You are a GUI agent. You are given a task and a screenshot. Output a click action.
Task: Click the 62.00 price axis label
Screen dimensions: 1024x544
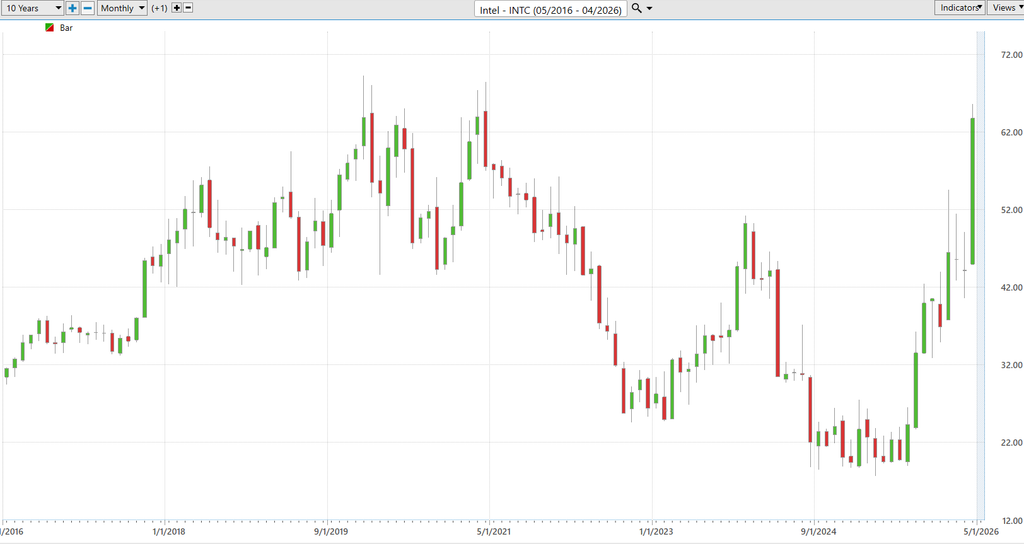[1003, 133]
